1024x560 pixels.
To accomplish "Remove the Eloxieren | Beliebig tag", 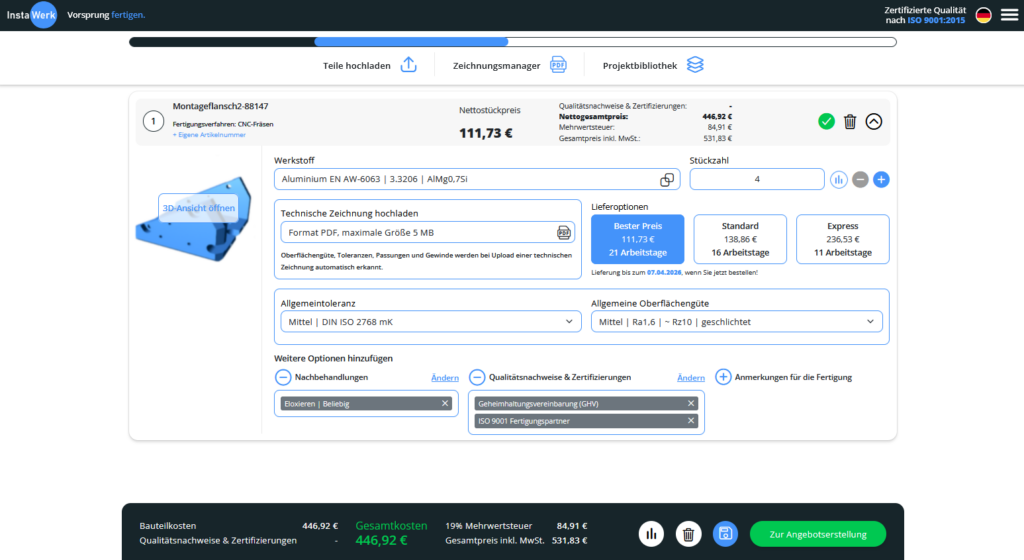I will (446, 403).
